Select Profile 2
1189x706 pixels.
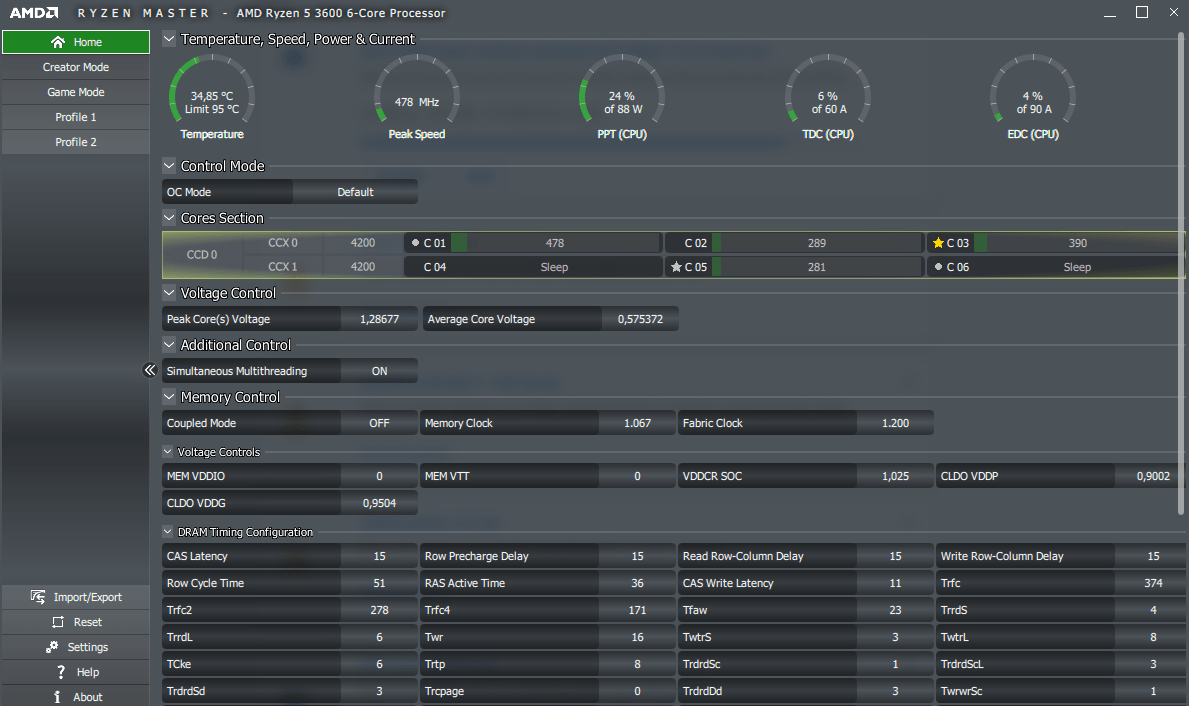click(76, 143)
